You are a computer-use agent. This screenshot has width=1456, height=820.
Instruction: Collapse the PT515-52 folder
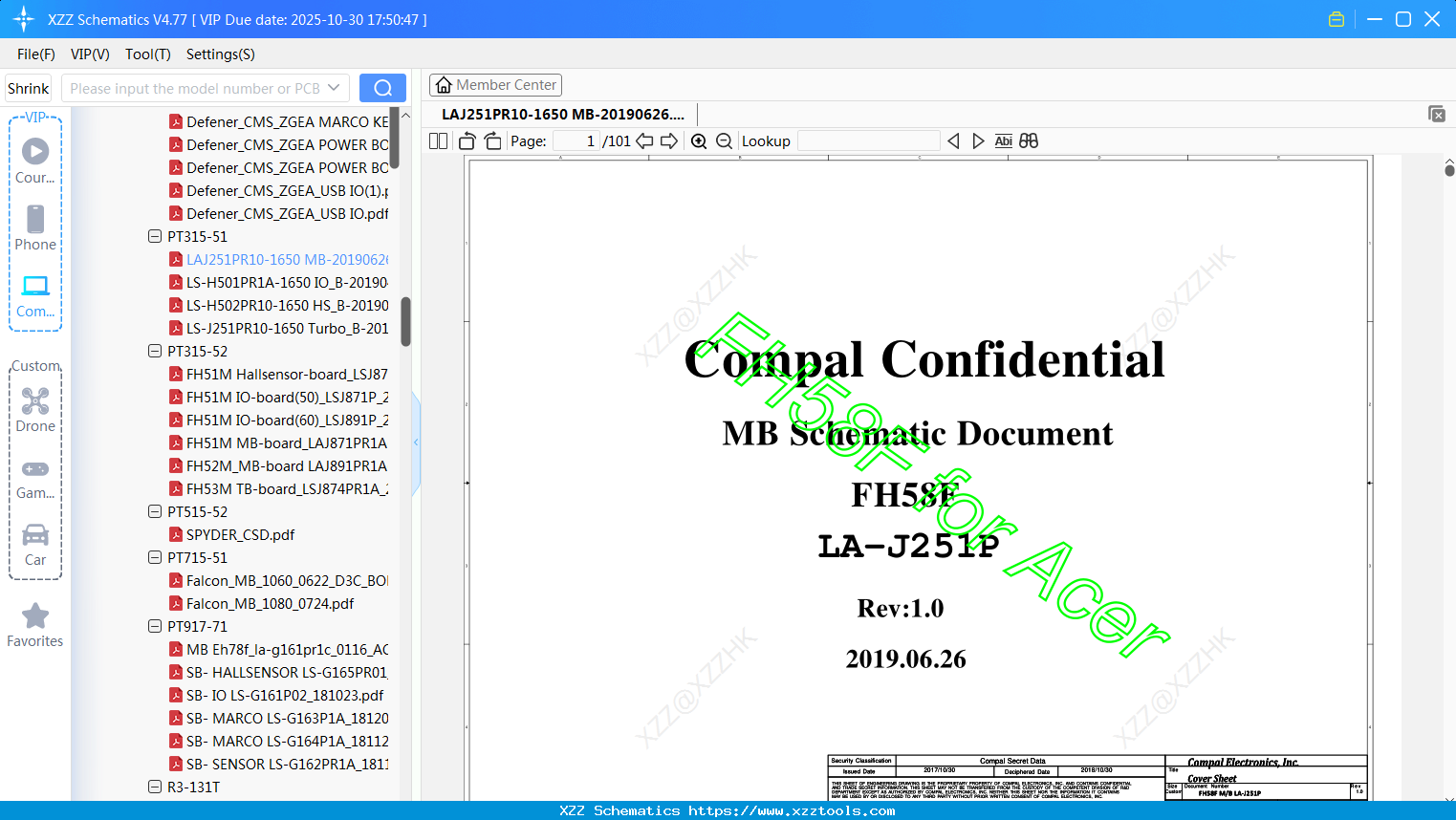(155, 511)
